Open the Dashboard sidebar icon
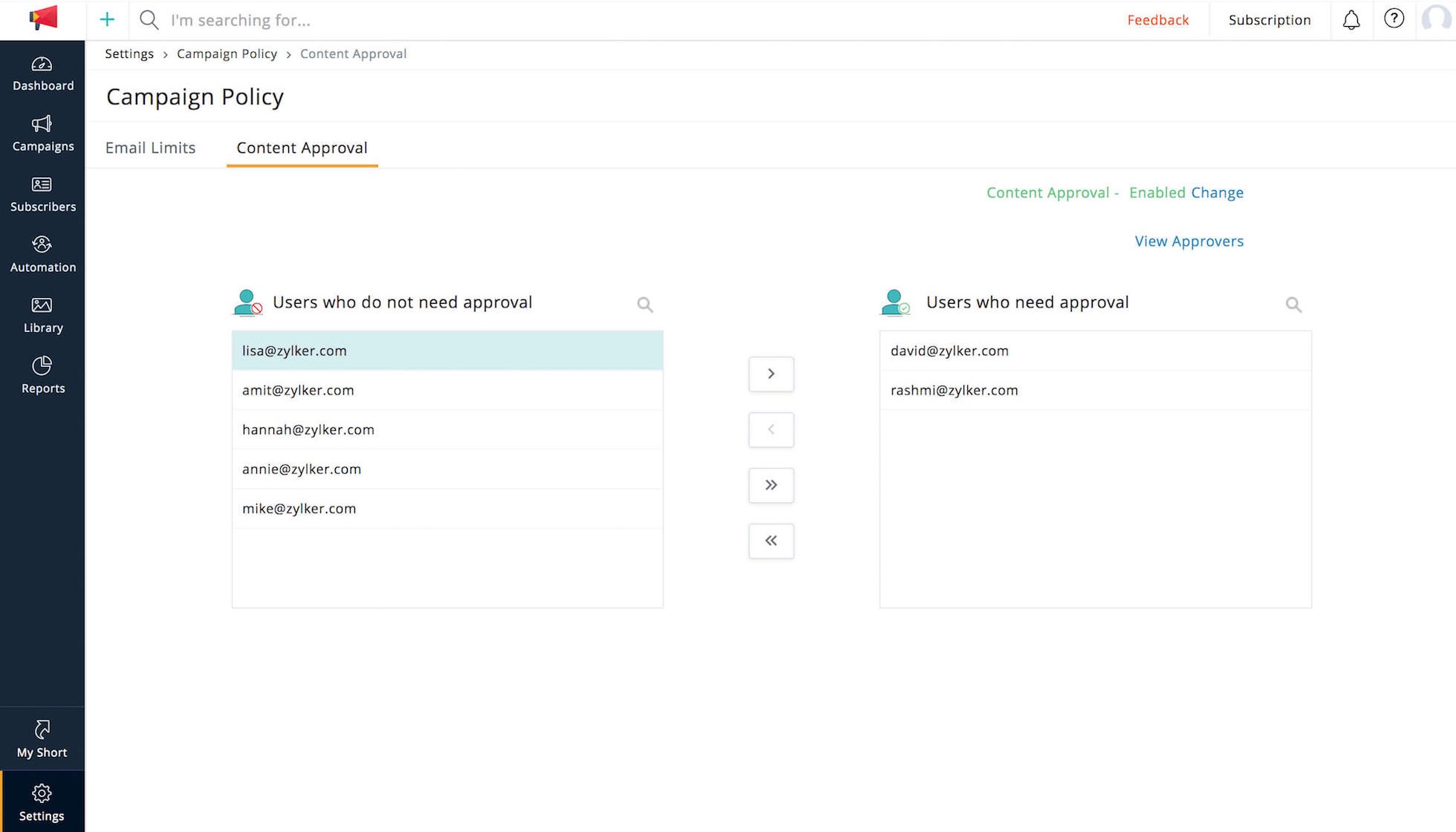The height and width of the screenshot is (832, 1456). click(x=42, y=65)
